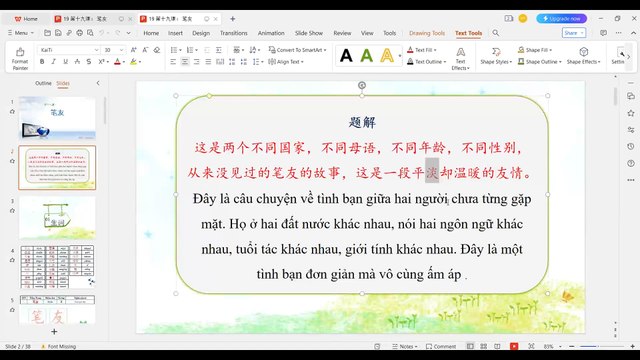640x360 pixels.
Task: Switch to the Animation tab
Action: click(x=271, y=33)
